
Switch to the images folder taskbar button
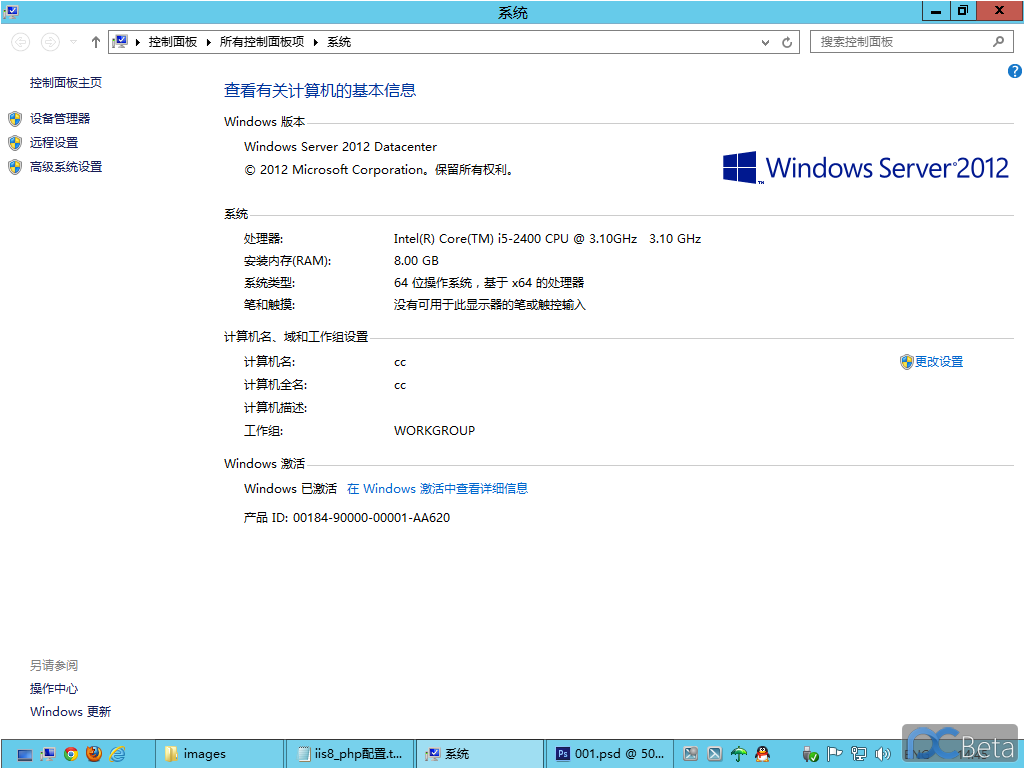[220, 754]
